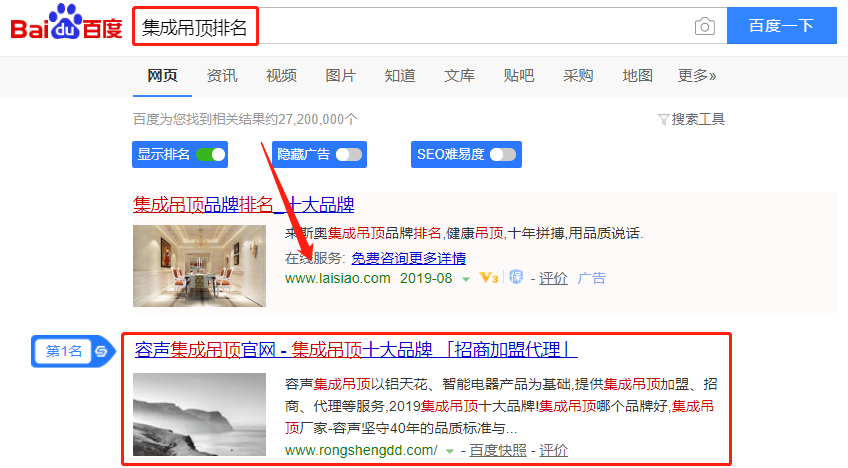Select the 网页 tab

(162, 76)
